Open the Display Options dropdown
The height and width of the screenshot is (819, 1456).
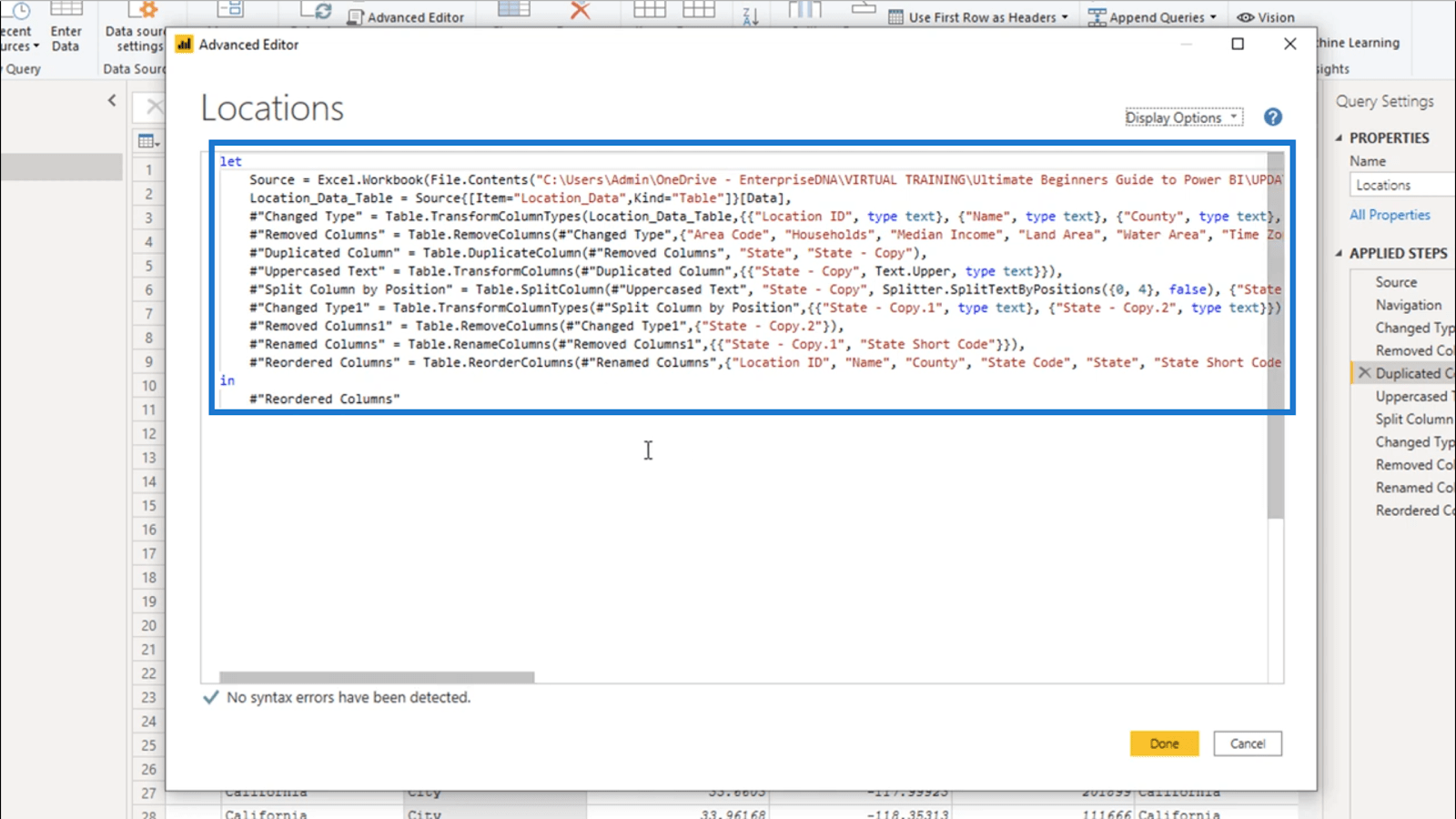[1183, 117]
